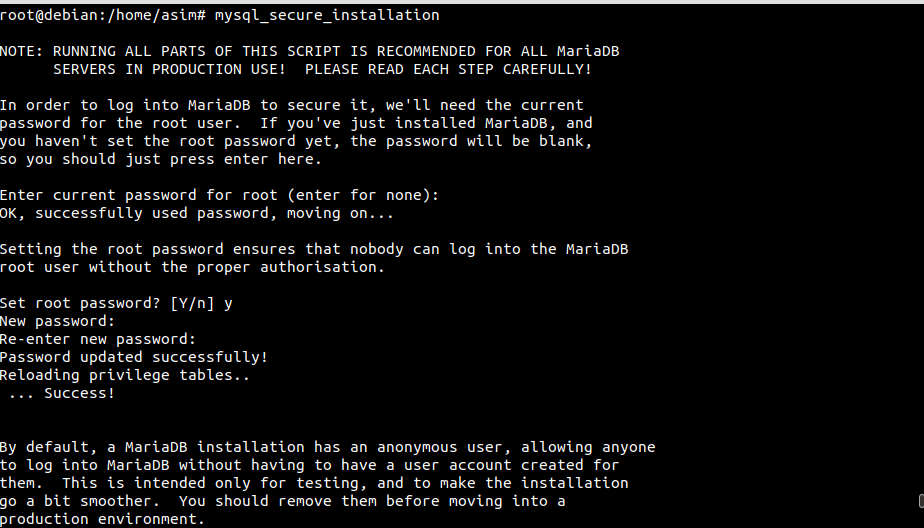The image size is (924, 528).
Task: Click the mysql_secure_installation command text
Action: (x=327, y=15)
